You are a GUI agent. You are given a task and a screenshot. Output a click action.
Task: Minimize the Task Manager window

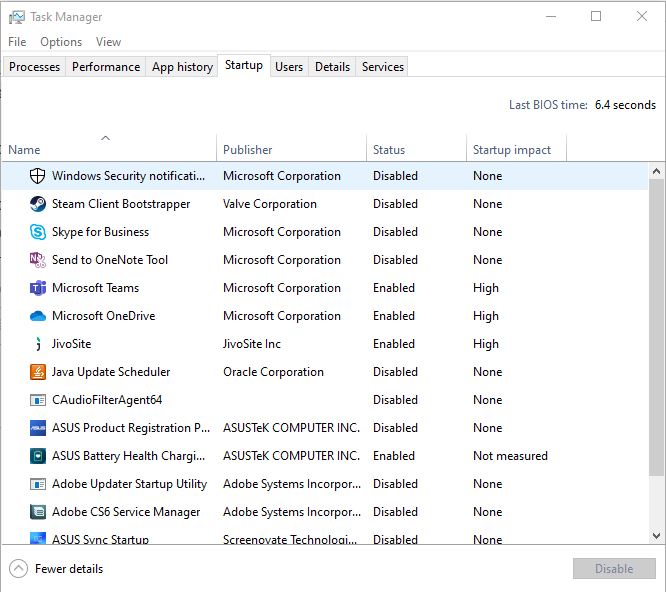pyautogui.click(x=551, y=17)
